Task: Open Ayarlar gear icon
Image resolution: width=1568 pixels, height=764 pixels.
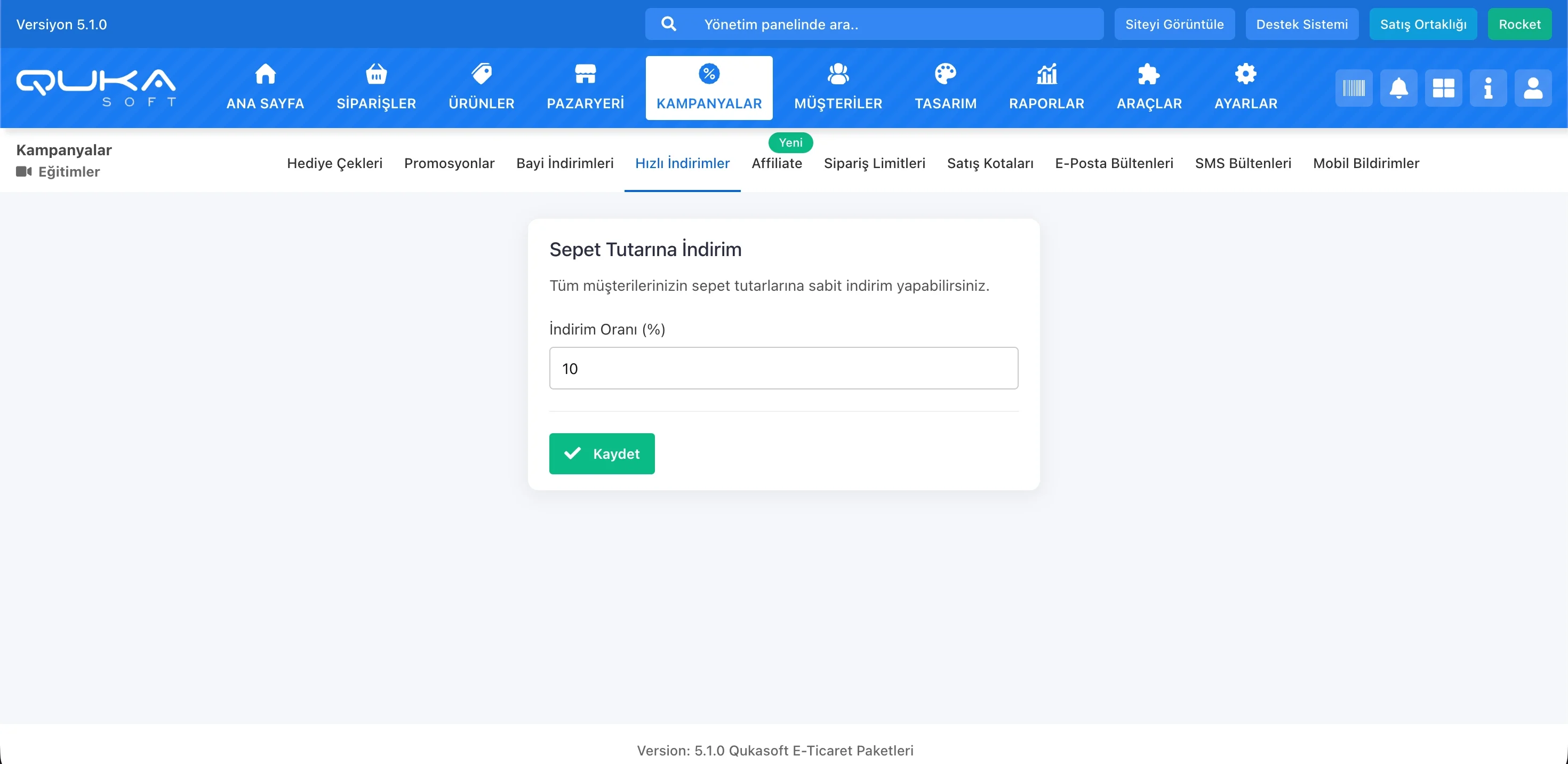Action: (1245, 74)
